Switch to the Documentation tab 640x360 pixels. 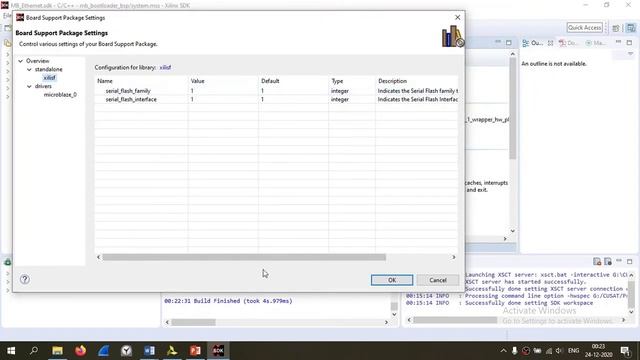pyautogui.click(x=569, y=43)
